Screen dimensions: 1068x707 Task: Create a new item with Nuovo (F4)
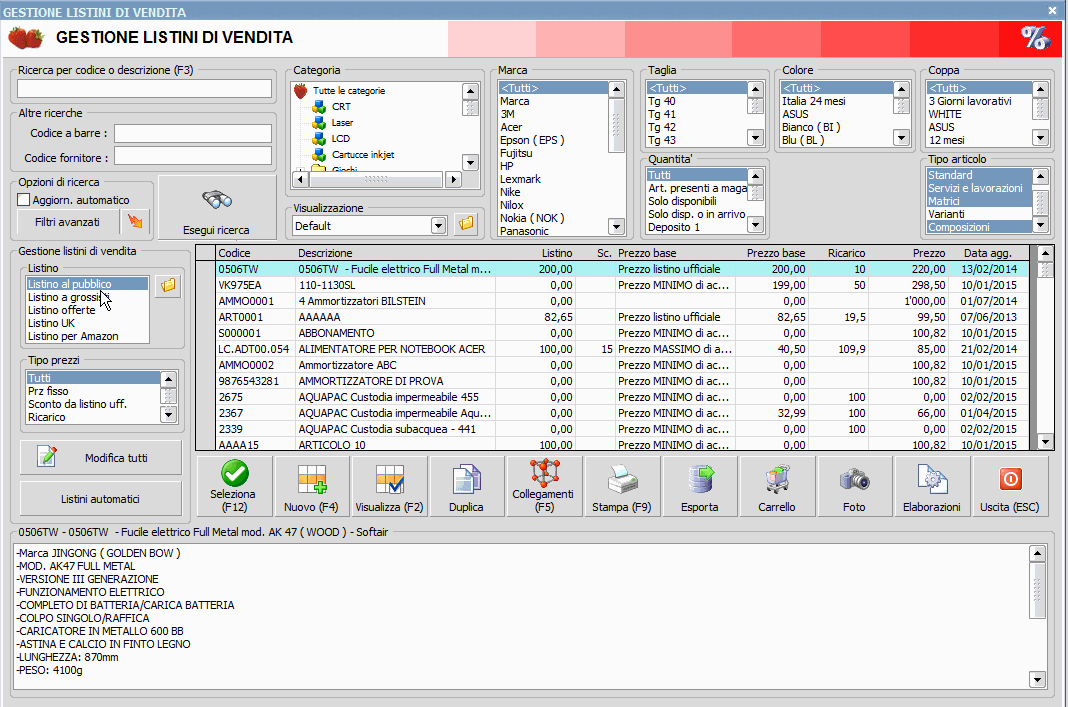(311, 486)
